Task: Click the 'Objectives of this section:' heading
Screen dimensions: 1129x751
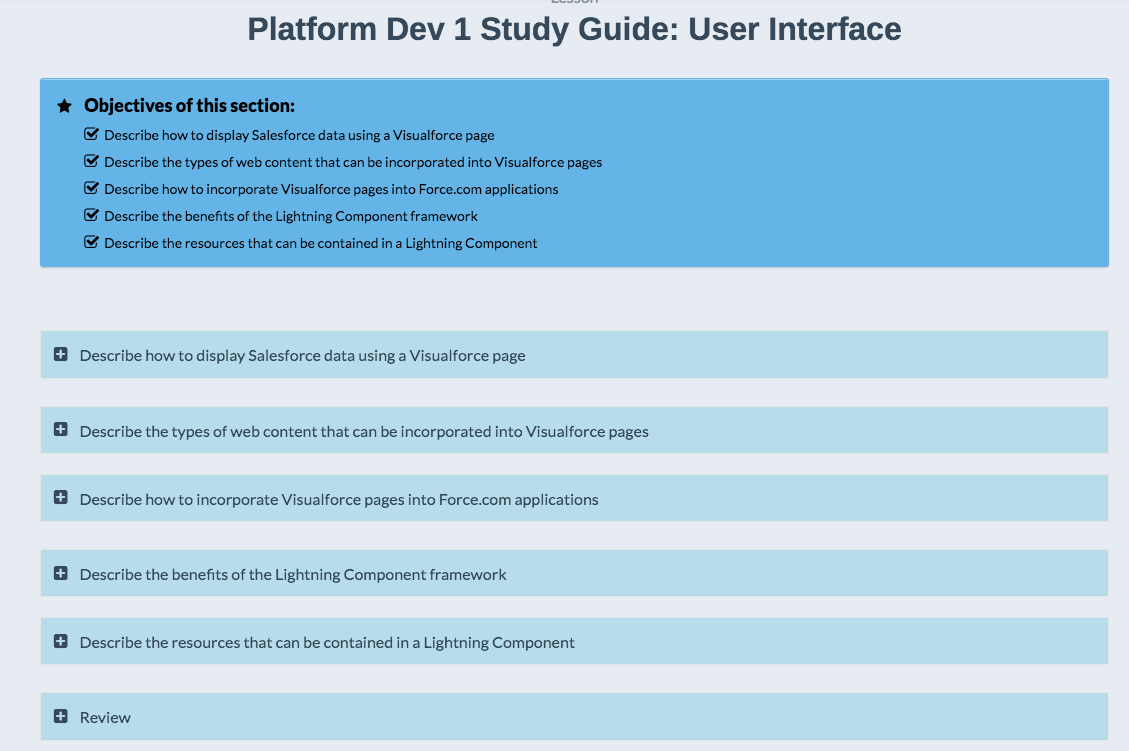Action: pos(189,106)
